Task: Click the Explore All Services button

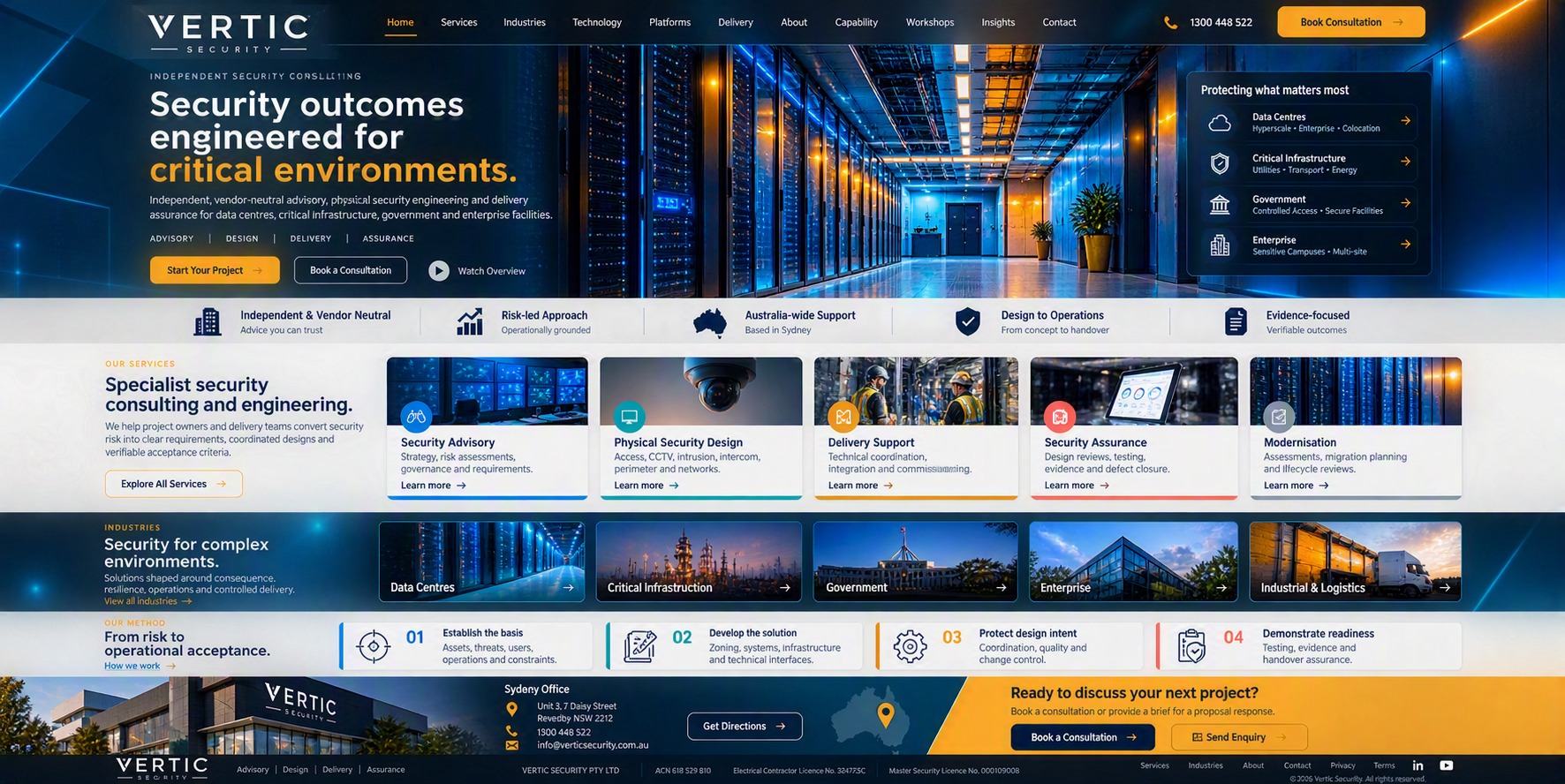Action: tap(174, 484)
